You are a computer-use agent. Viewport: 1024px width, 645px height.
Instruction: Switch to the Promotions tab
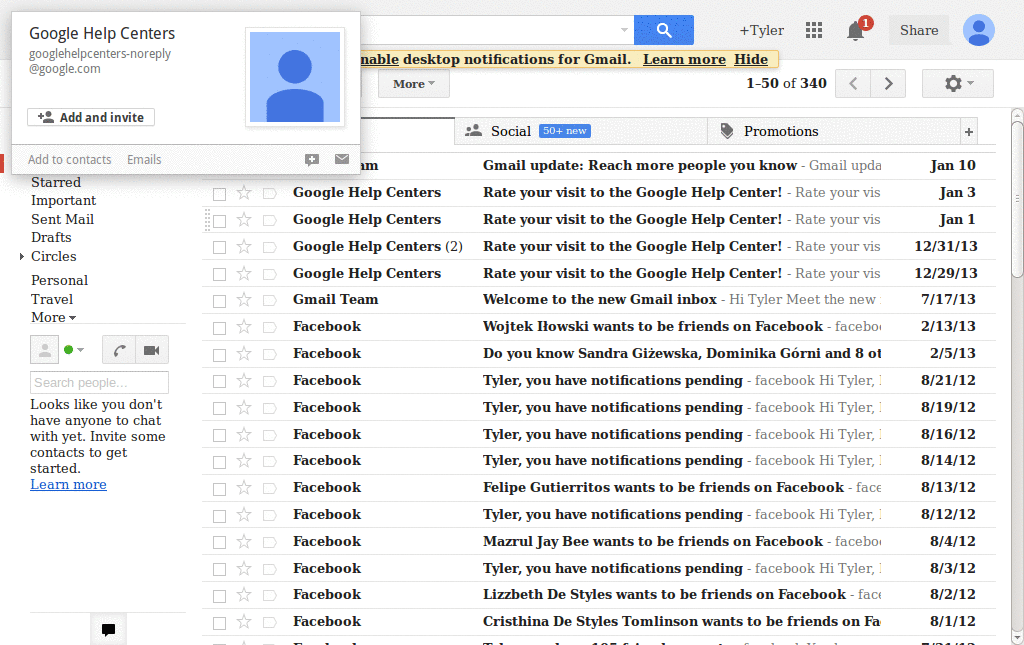coord(834,131)
